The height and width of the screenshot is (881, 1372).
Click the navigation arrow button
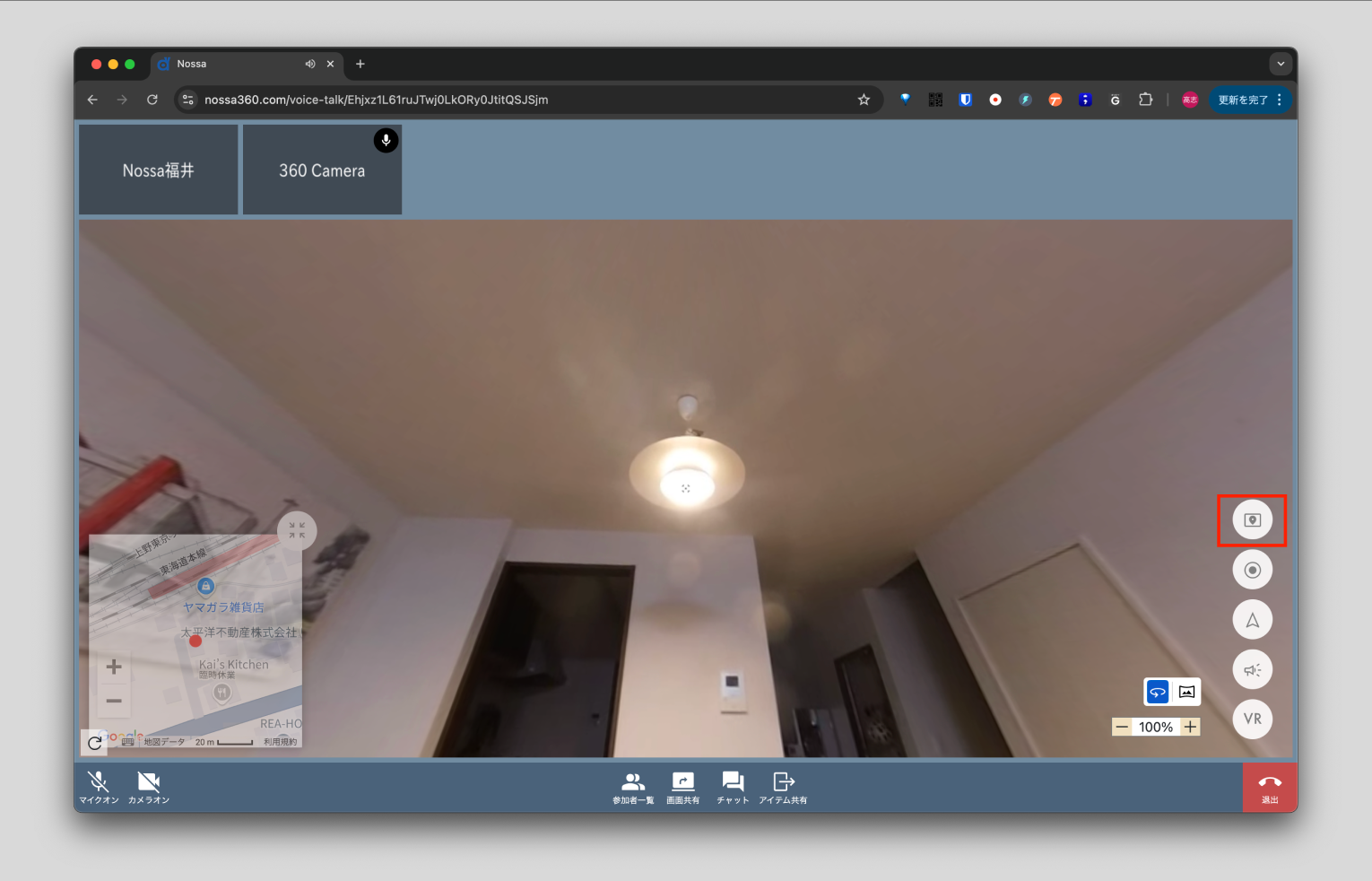click(1252, 620)
